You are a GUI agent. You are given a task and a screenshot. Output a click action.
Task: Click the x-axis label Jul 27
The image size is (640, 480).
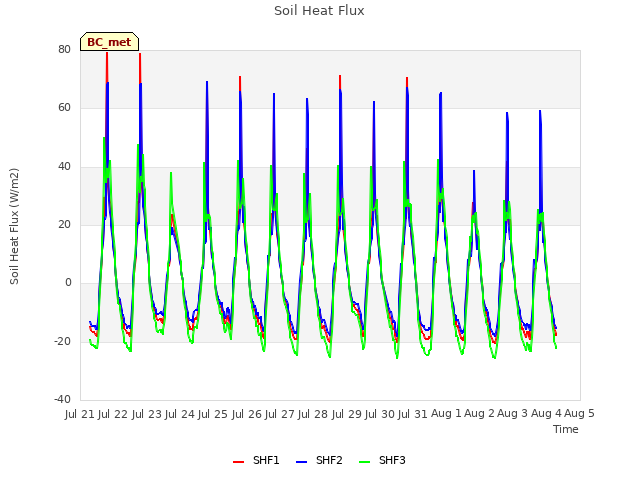pyautogui.click(x=280, y=414)
